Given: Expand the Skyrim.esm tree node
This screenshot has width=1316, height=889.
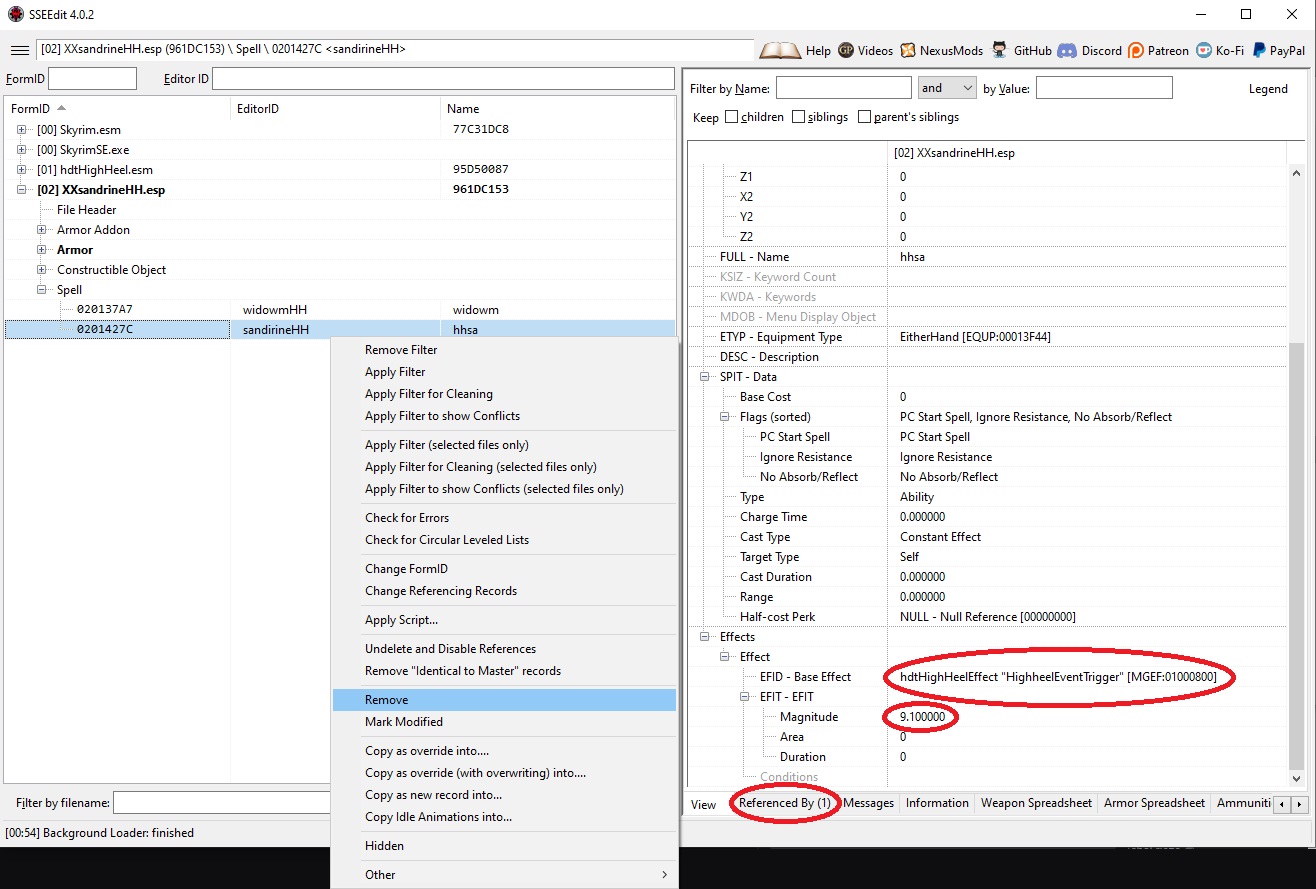Looking at the screenshot, I should (22, 129).
